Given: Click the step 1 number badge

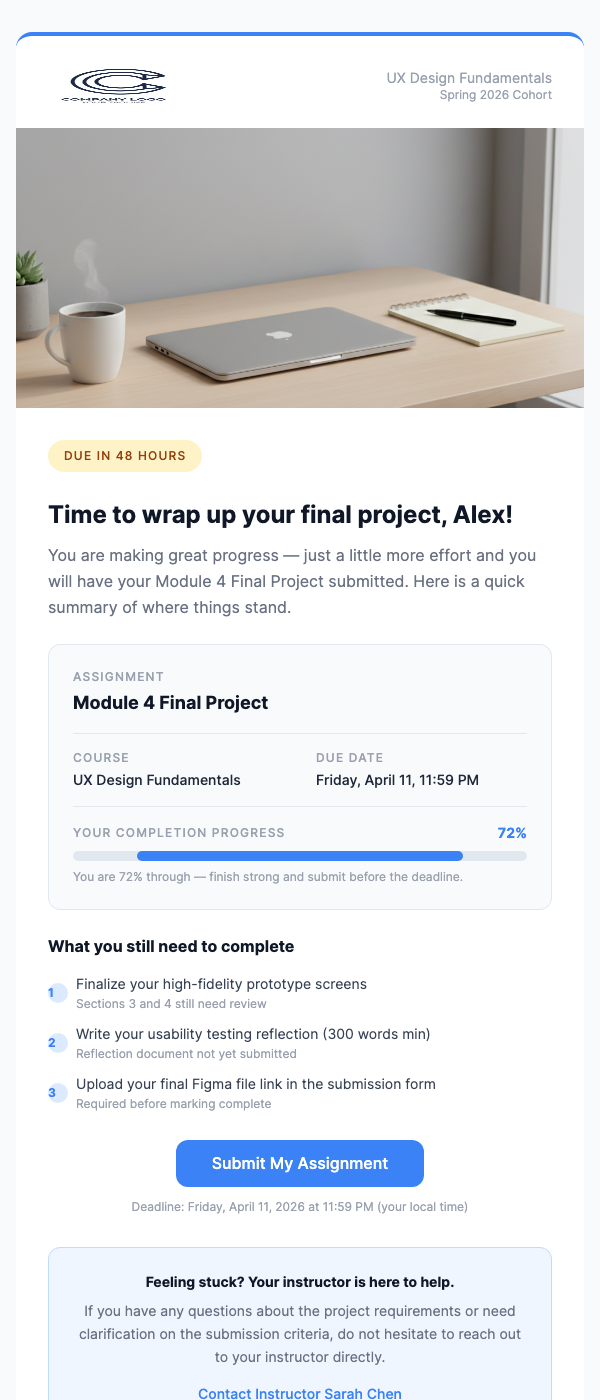Looking at the screenshot, I should pyautogui.click(x=57, y=993).
